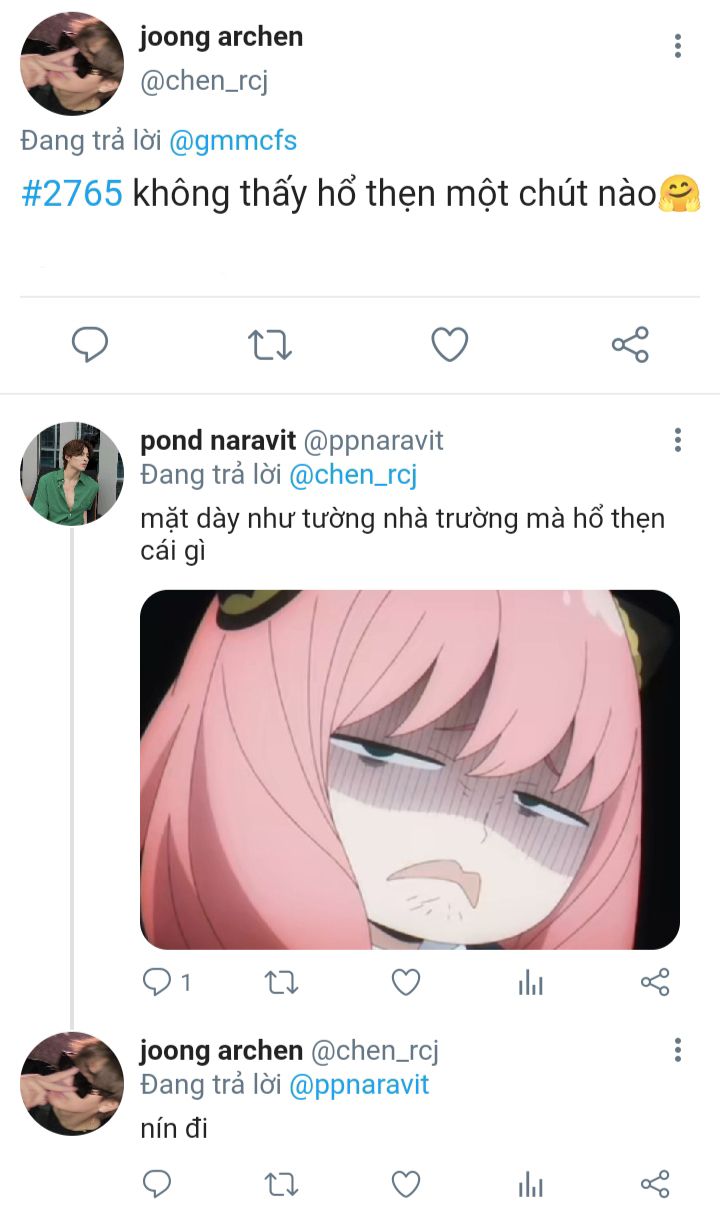Reply to the main #2765 tweet

coord(90,345)
